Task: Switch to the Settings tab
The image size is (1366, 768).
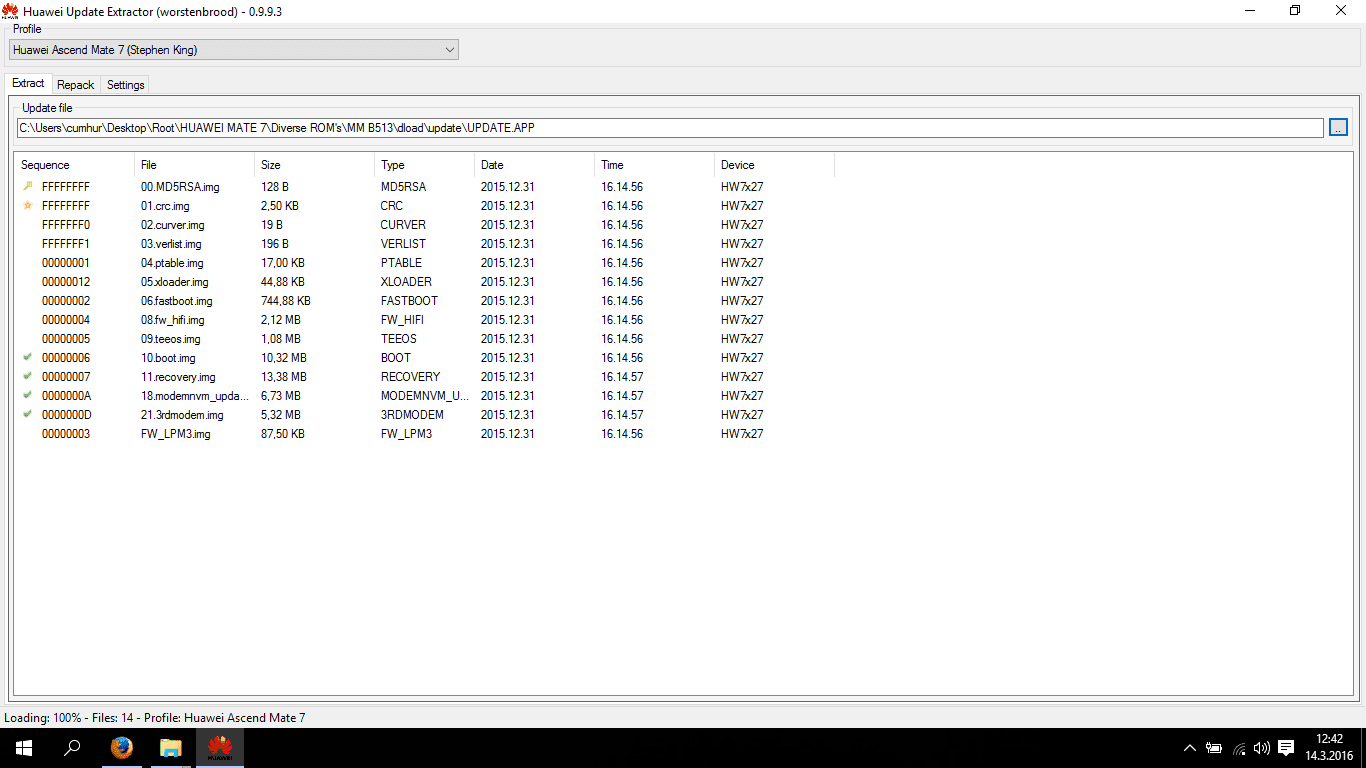Action: point(126,85)
